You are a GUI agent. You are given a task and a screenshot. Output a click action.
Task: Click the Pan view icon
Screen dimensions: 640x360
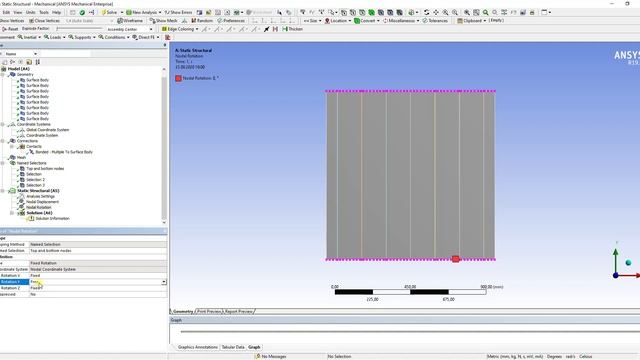click(436, 12)
